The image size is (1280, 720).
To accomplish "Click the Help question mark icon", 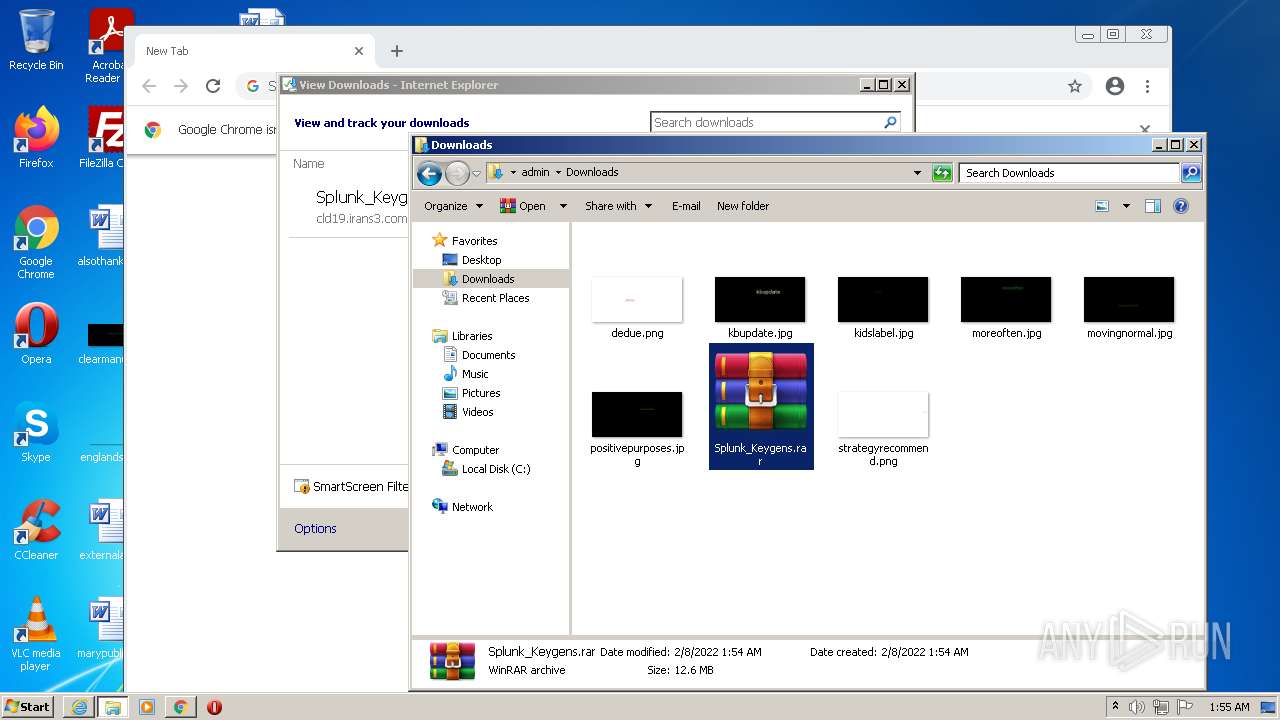I will [1181, 206].
